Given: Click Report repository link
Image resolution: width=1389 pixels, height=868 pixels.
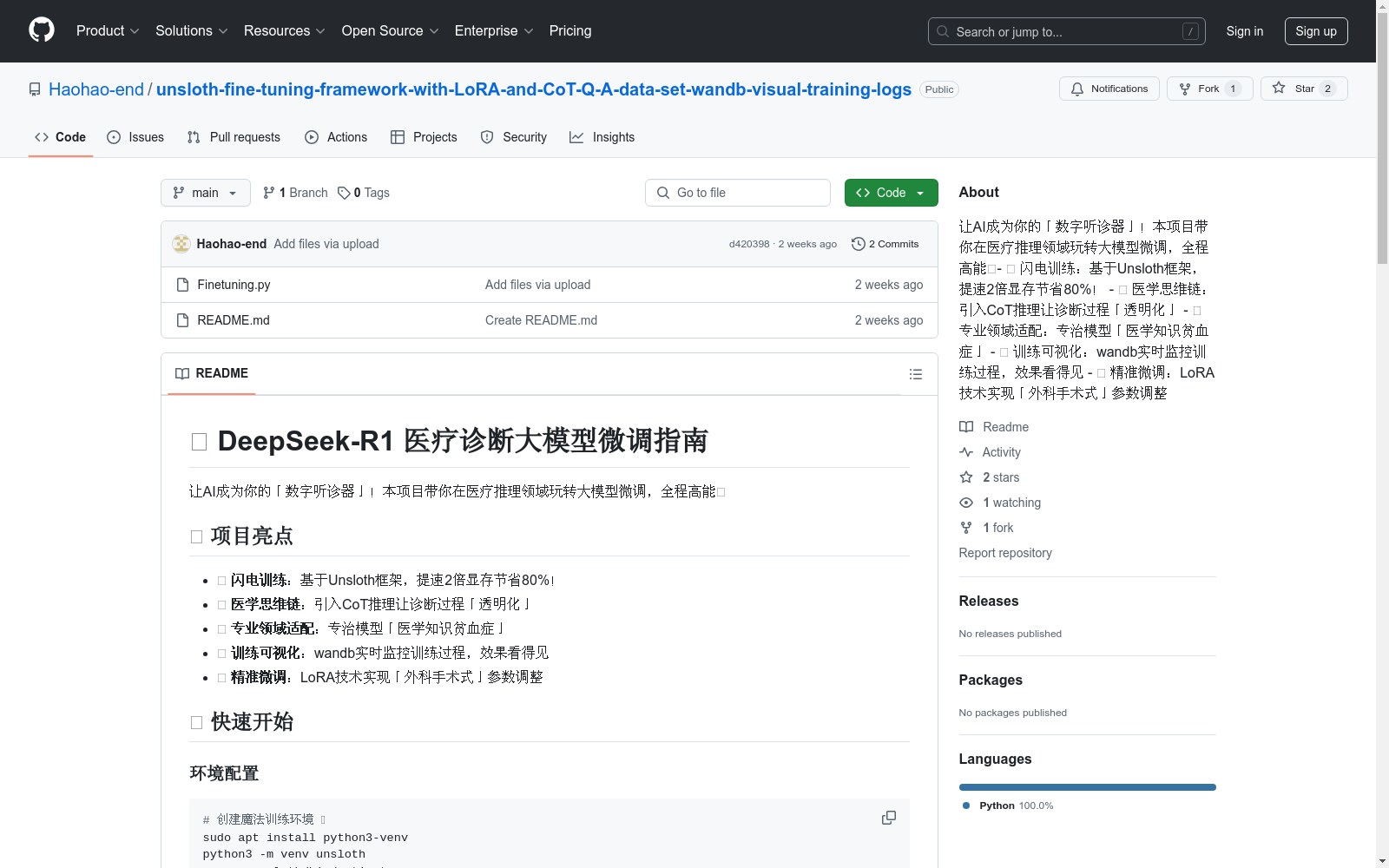Looking at the screenshot, I should pyautogui.click(x=1005, y=553).
